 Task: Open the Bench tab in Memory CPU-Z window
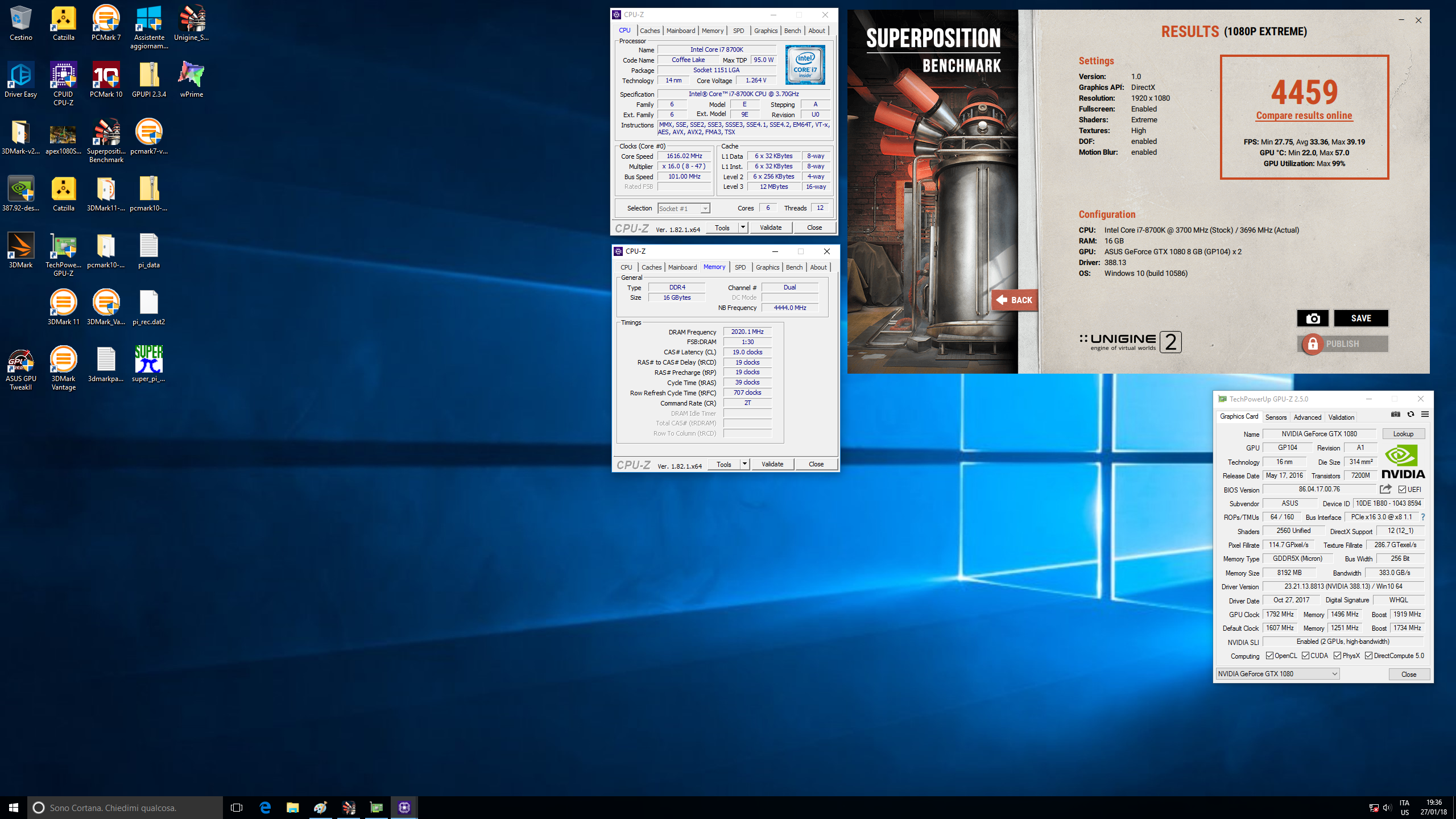point(794,267)
